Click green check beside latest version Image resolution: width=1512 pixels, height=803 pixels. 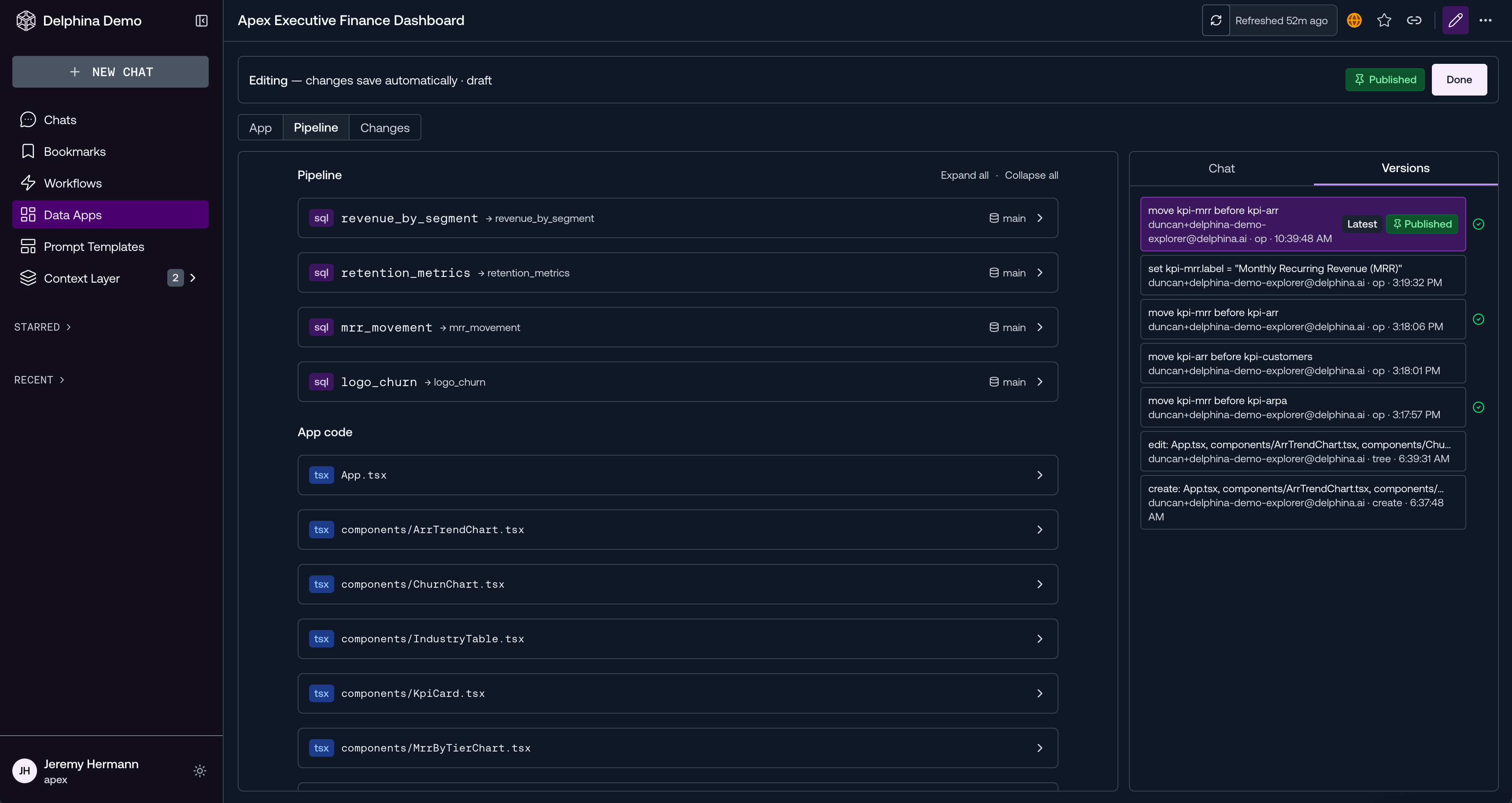coord(1479,224)
